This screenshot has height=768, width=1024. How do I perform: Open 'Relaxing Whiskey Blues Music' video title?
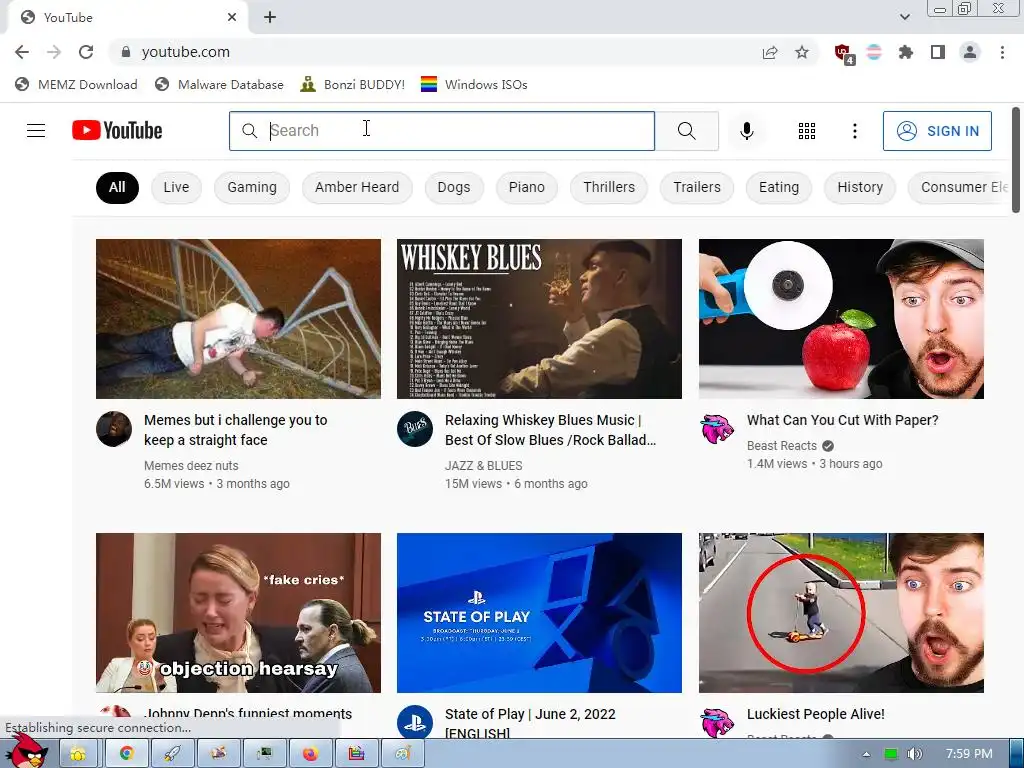[x=551, y=430]
